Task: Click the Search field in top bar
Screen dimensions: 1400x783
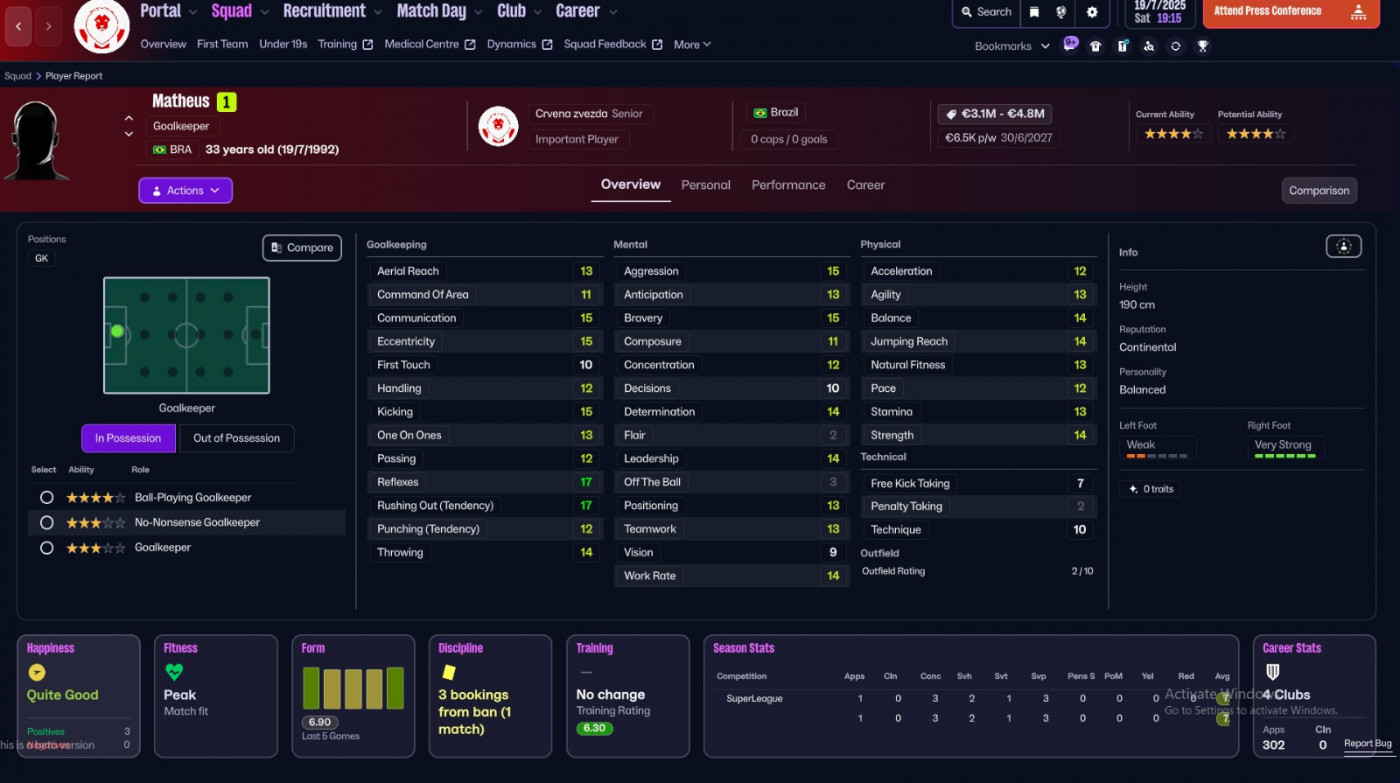Action: point(985,12)
